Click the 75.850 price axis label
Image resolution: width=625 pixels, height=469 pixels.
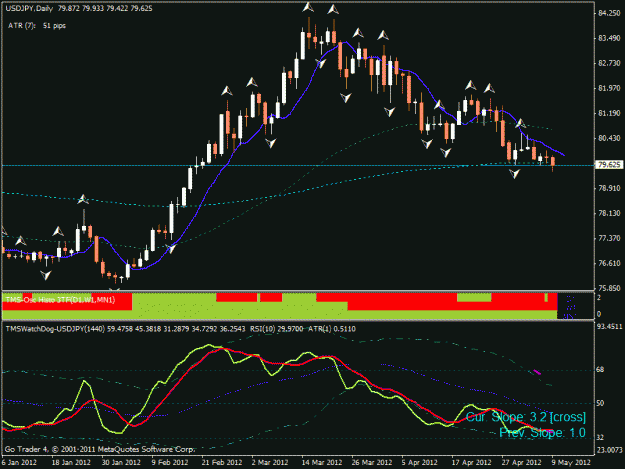tap(609, 288)
